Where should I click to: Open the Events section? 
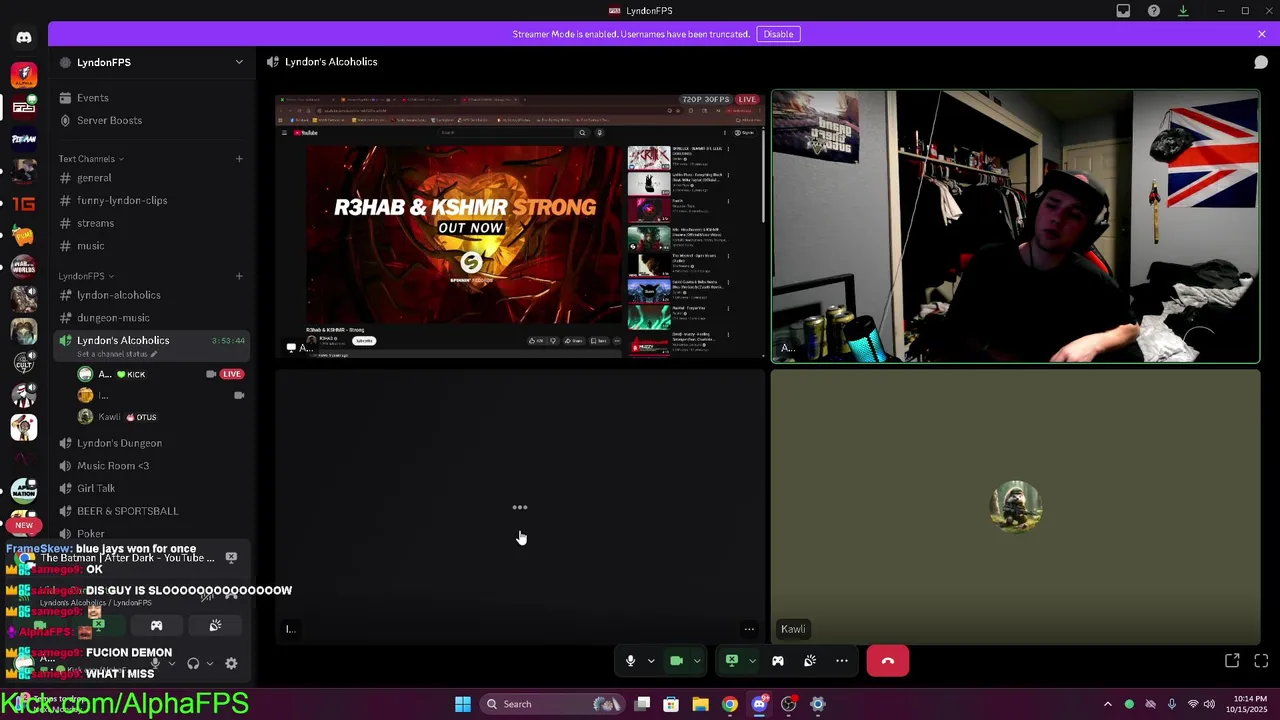[x=152, y=98]
